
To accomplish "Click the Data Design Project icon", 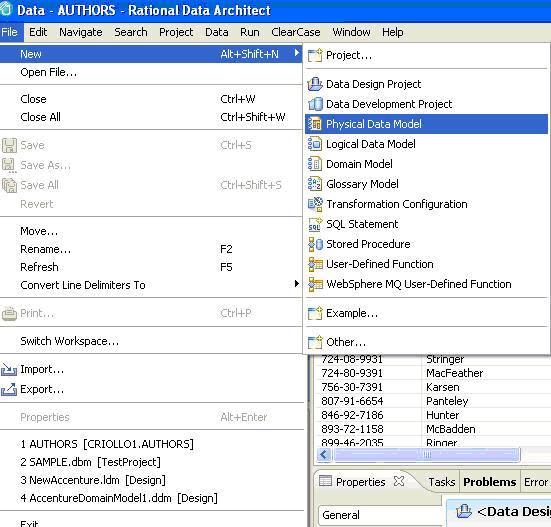I will click(x=315, y=84).
